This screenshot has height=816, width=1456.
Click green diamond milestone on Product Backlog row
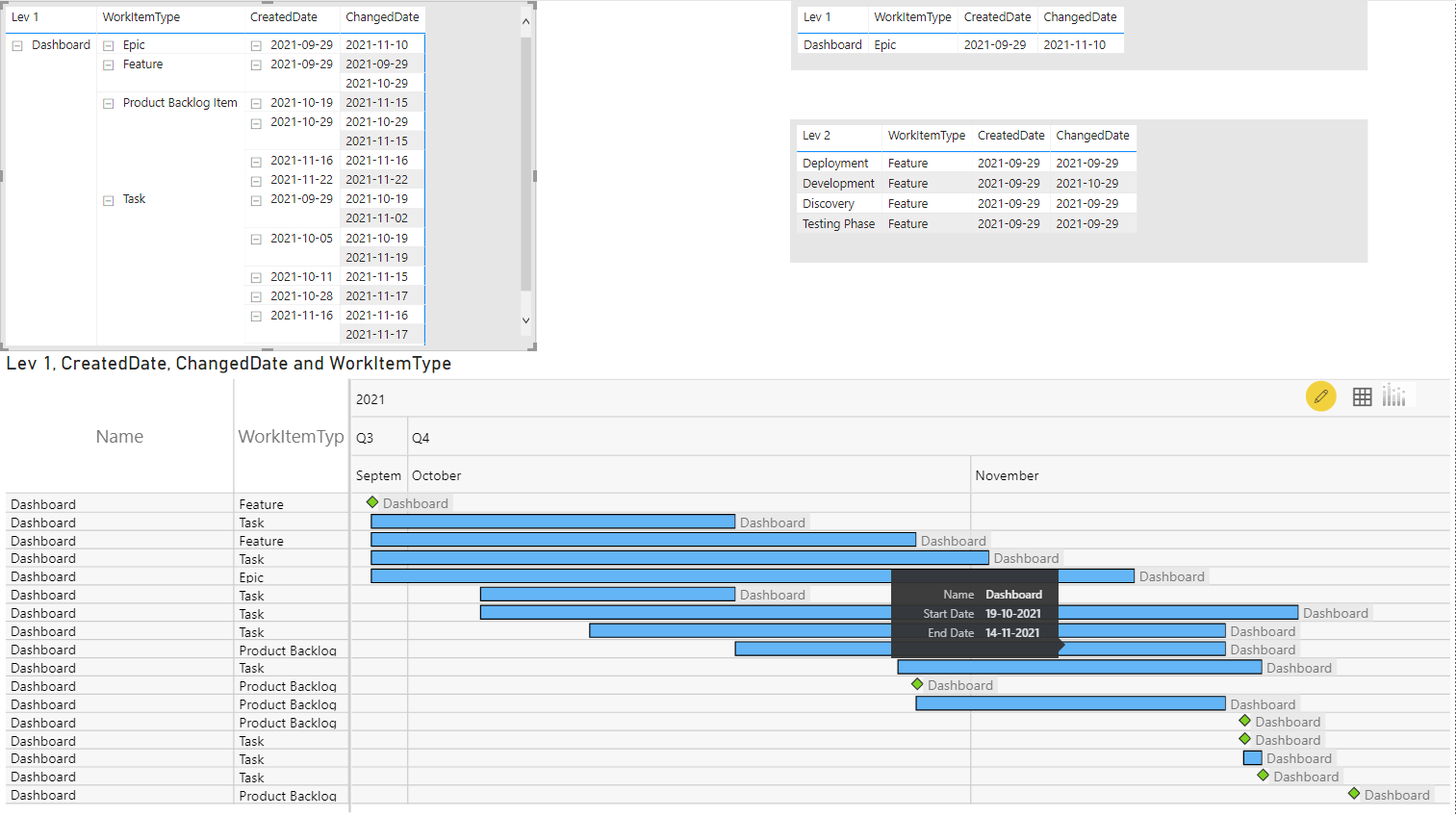(x=917, y=684)
